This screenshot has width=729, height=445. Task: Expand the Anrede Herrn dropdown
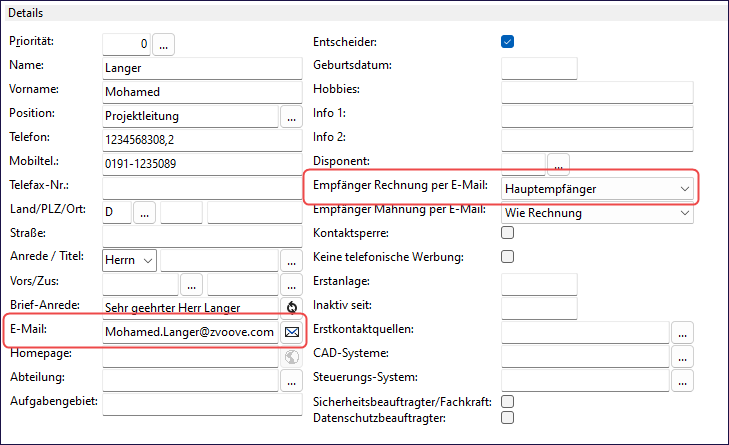[x=129, y=260]
